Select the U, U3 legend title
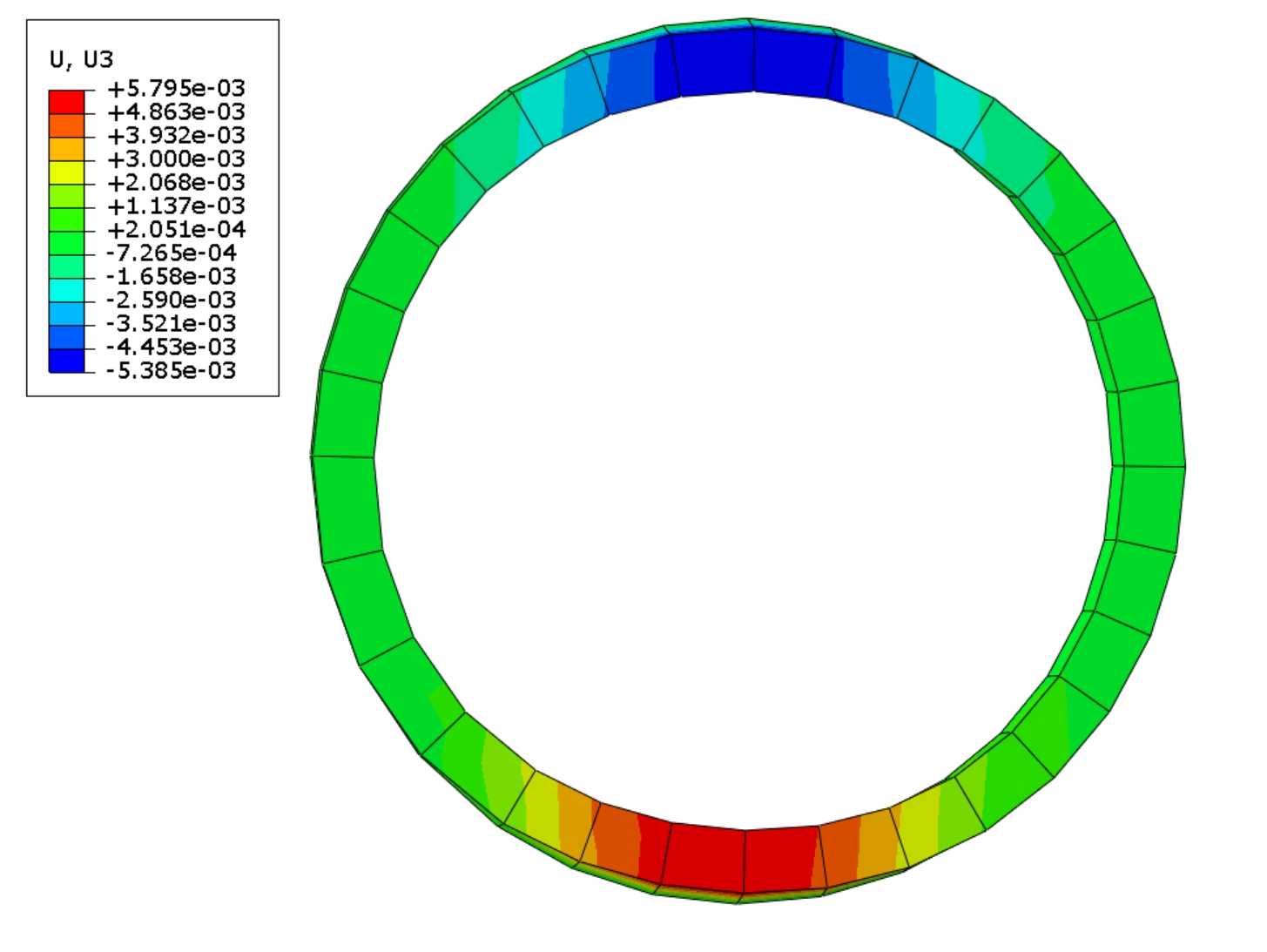The image size is (1267, 952). point(81,59)
